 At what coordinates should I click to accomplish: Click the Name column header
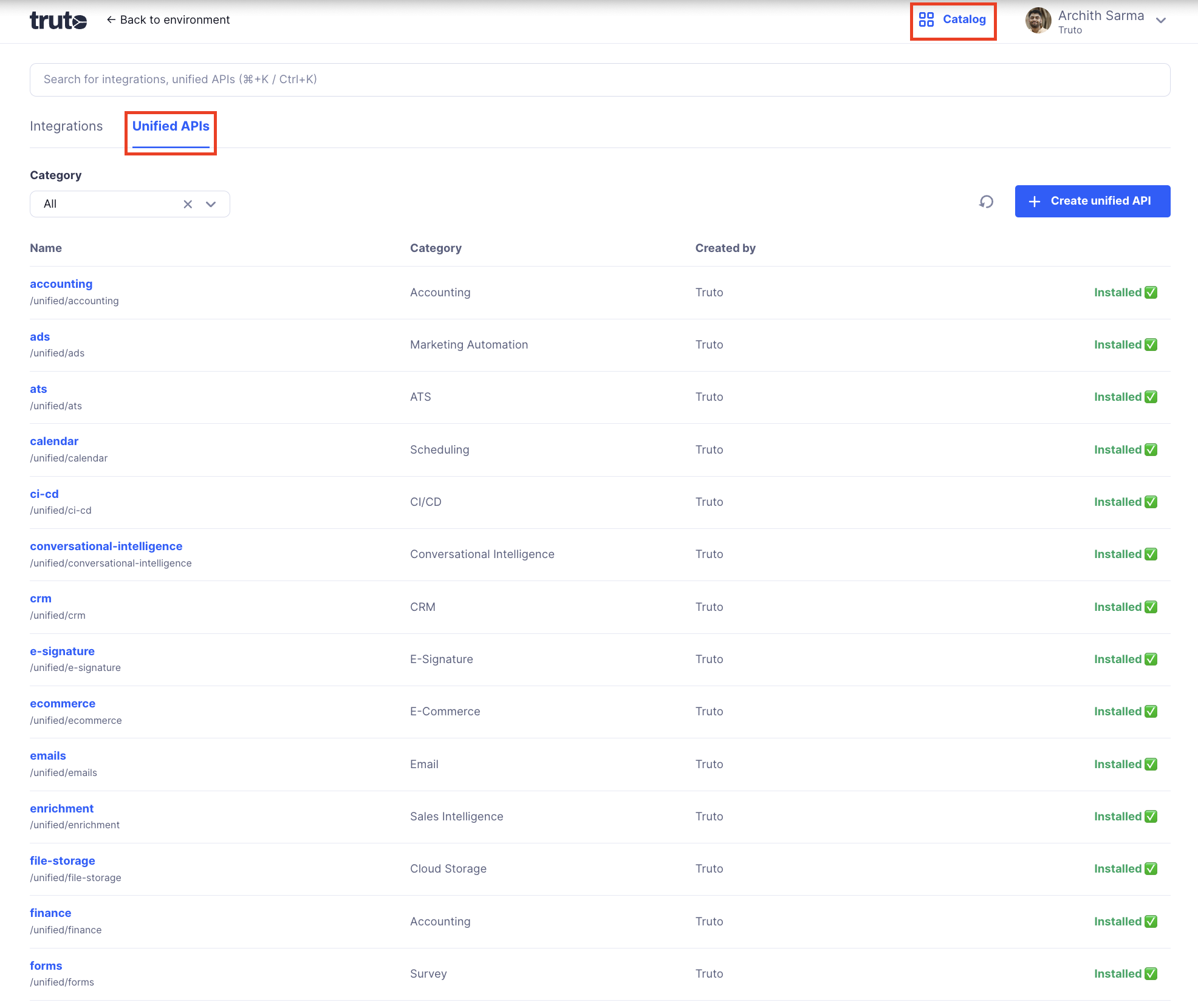click(46, 248)
